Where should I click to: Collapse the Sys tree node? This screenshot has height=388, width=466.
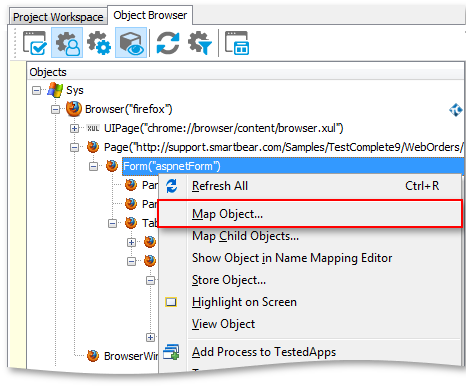(36, 90)
